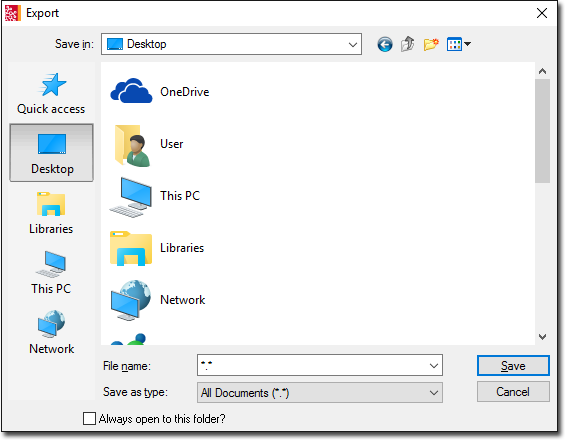Open the Save as type dropdown

coord(320,392)
